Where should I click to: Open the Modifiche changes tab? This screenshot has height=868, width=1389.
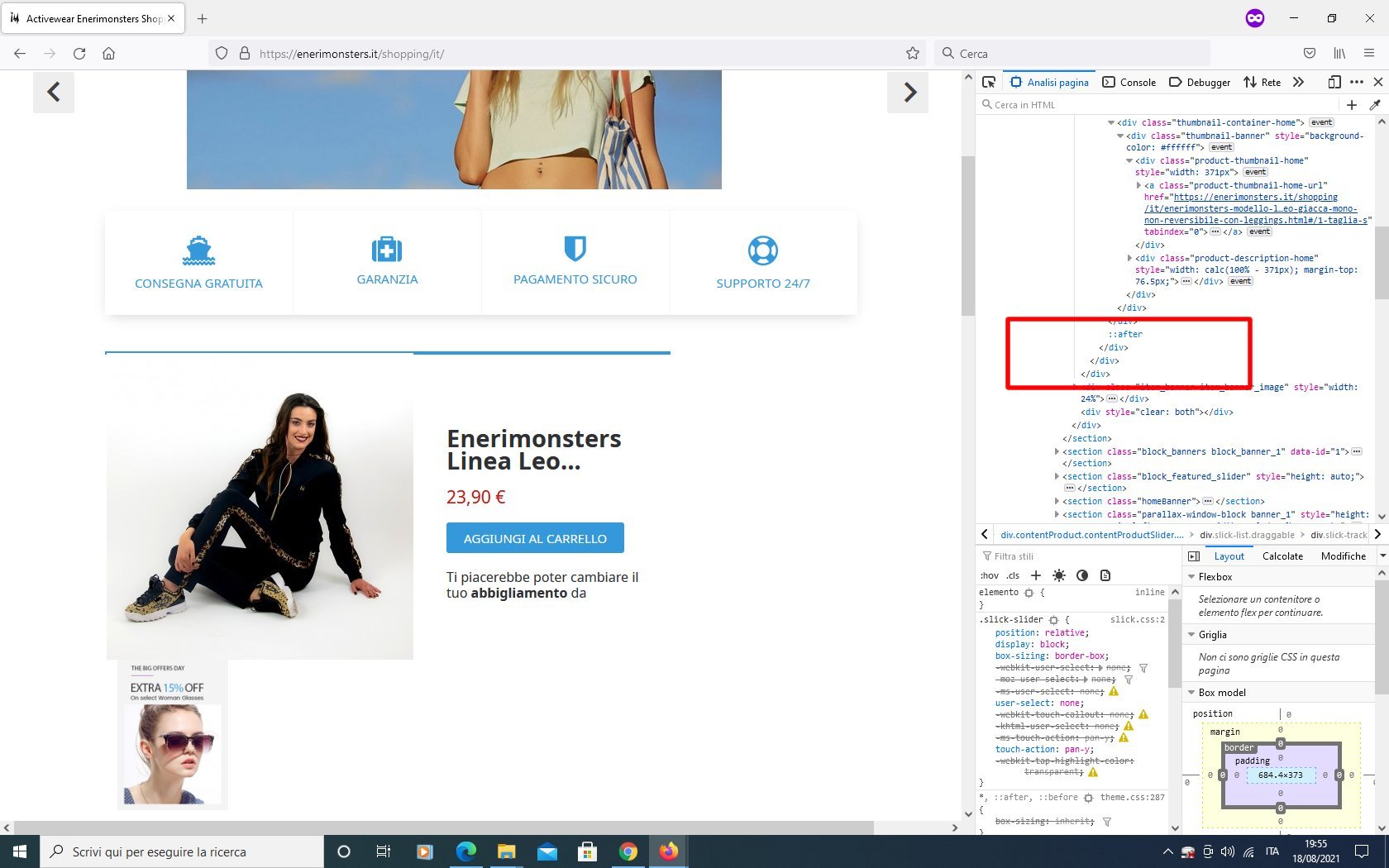(1344, 556)
